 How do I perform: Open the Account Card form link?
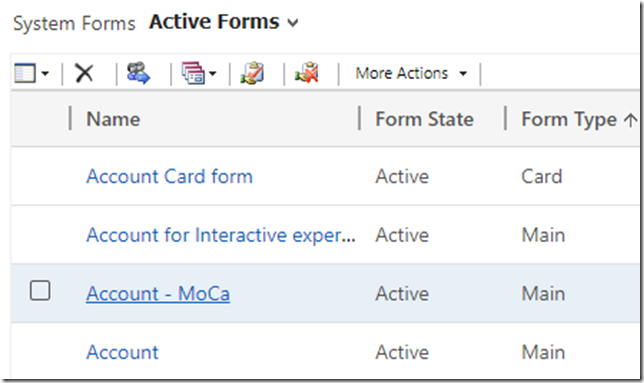click(x=169, y=177)
